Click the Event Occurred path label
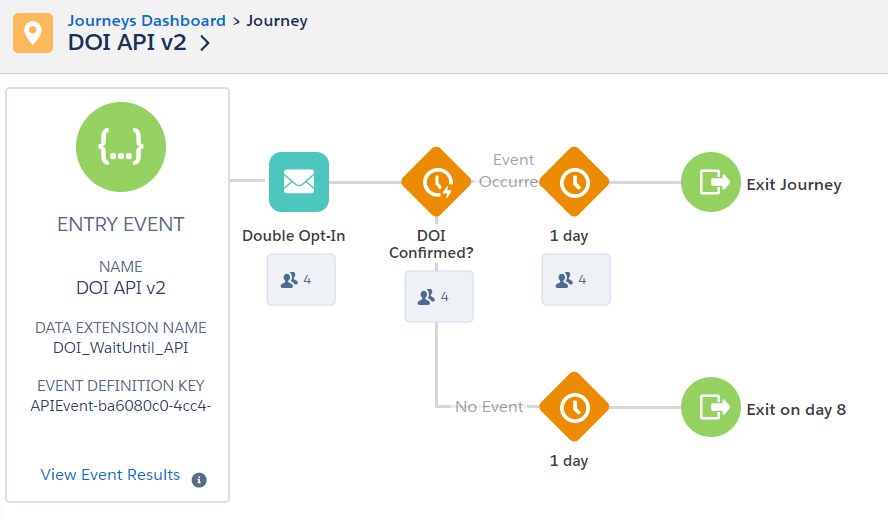Screen dimensions: 888x521 (x=512, y=170)
